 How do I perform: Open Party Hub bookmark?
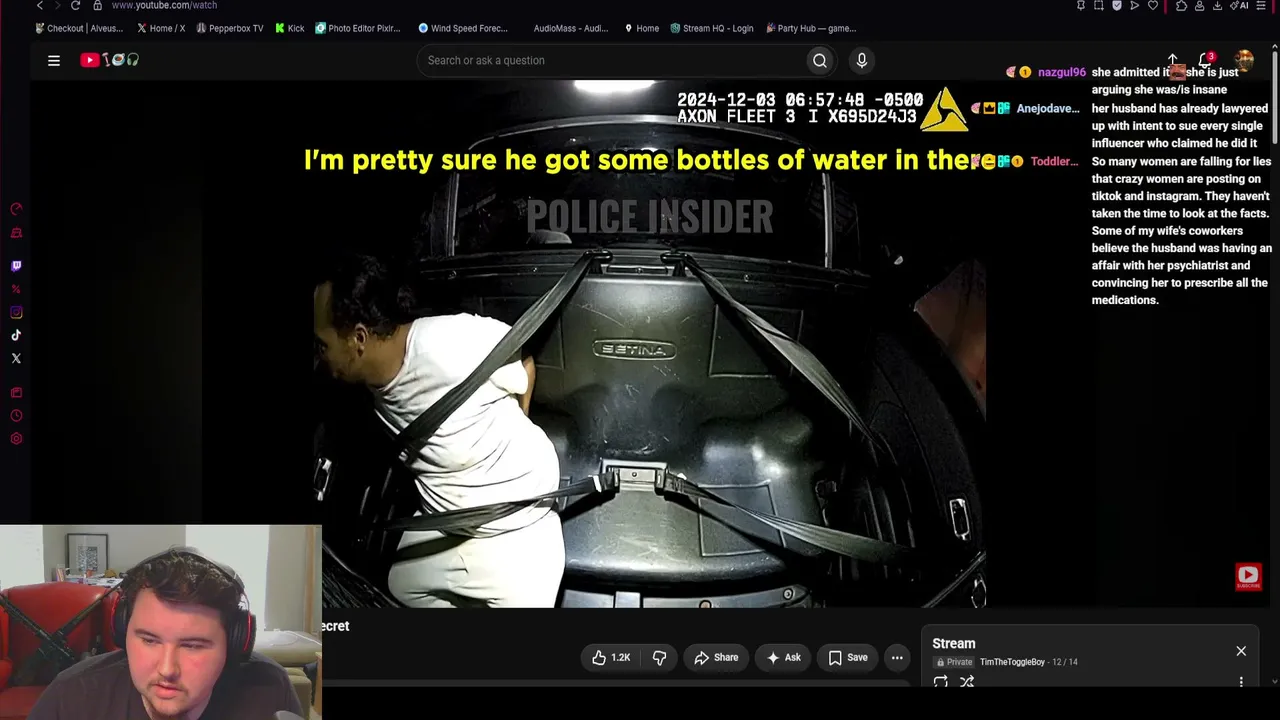pyautogui.click(x=811, y=28)
